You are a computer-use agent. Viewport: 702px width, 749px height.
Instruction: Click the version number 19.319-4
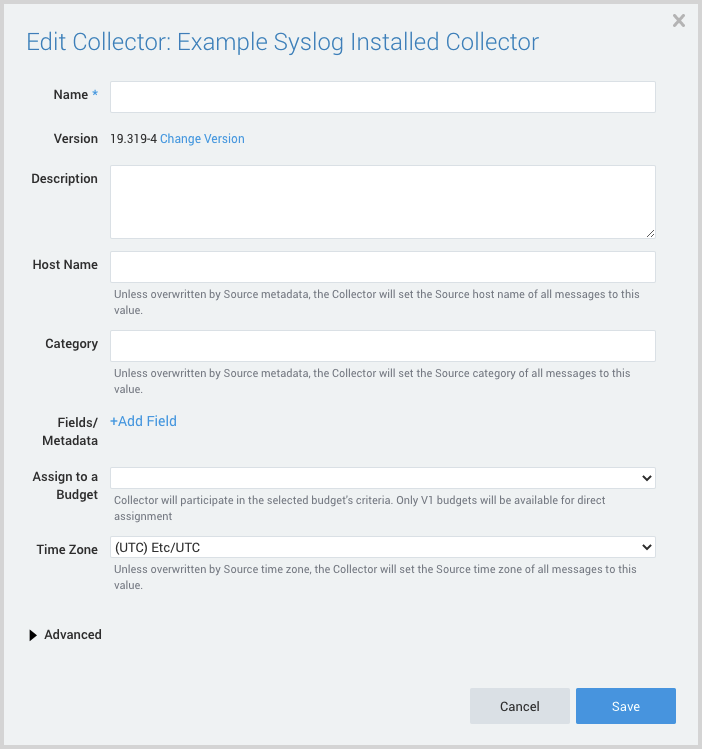133,139
